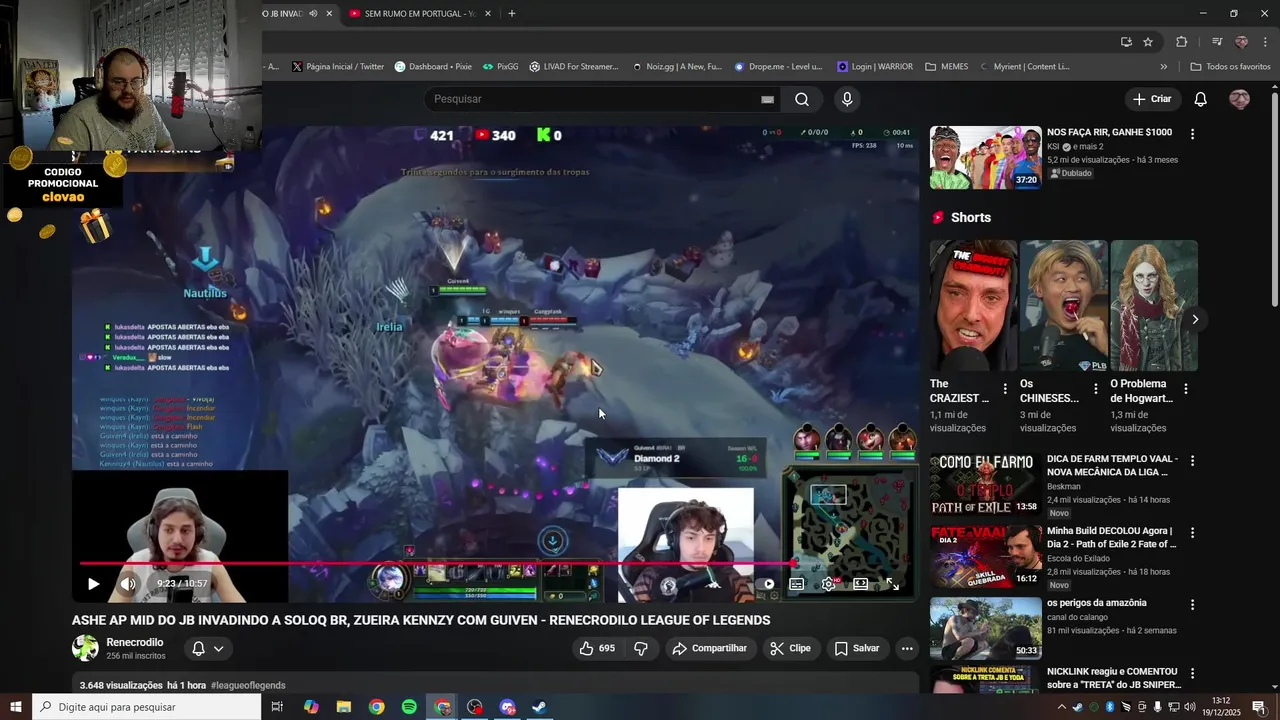Click the Clipe button
This screenshot has width=1280, height=720.
coord(790,648)
